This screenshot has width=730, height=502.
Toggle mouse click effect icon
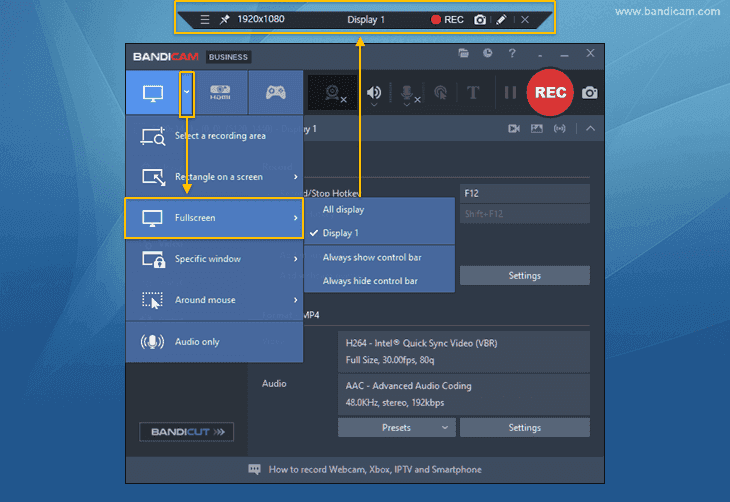440,93
